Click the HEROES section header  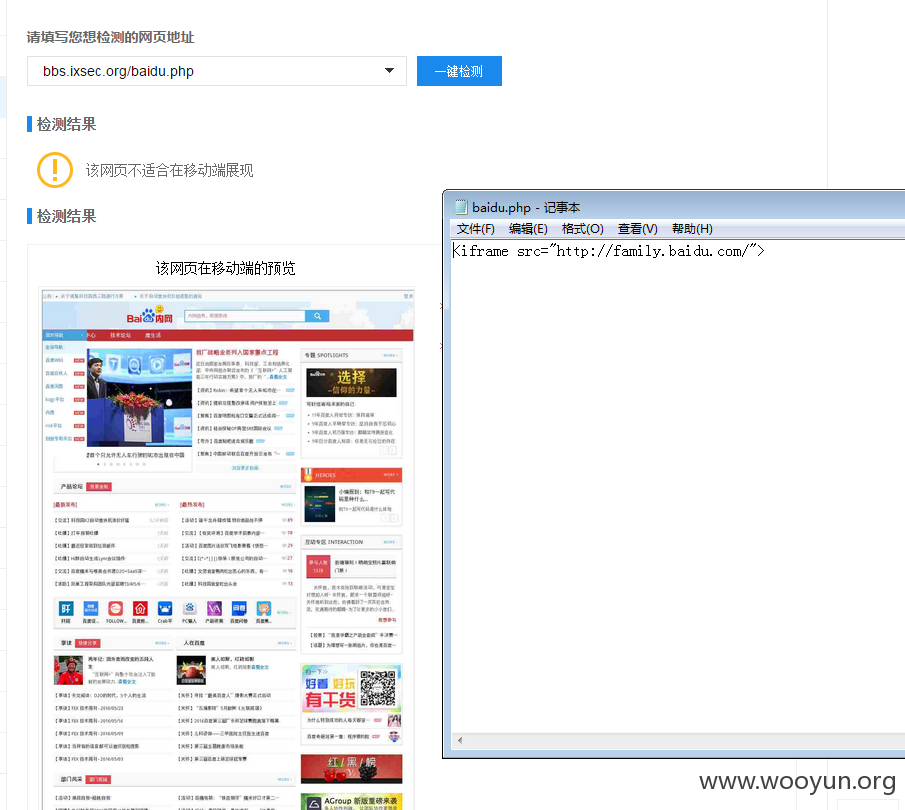(x=351, y=475)
